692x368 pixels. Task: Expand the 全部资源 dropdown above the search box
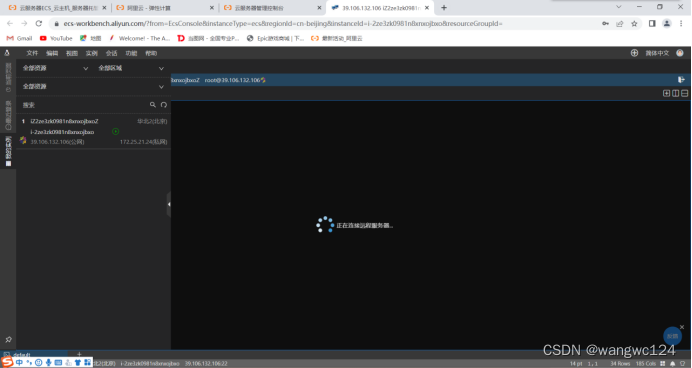(x=93, y=86)
